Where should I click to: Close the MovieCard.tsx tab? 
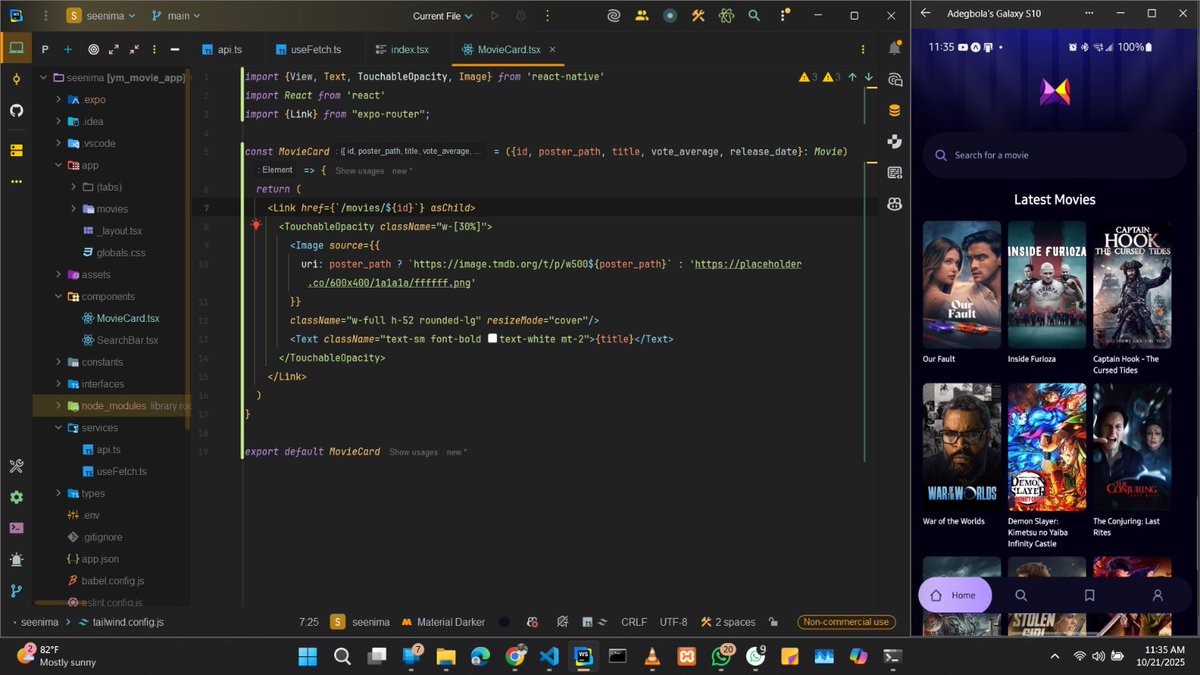(x=552, y=49)
